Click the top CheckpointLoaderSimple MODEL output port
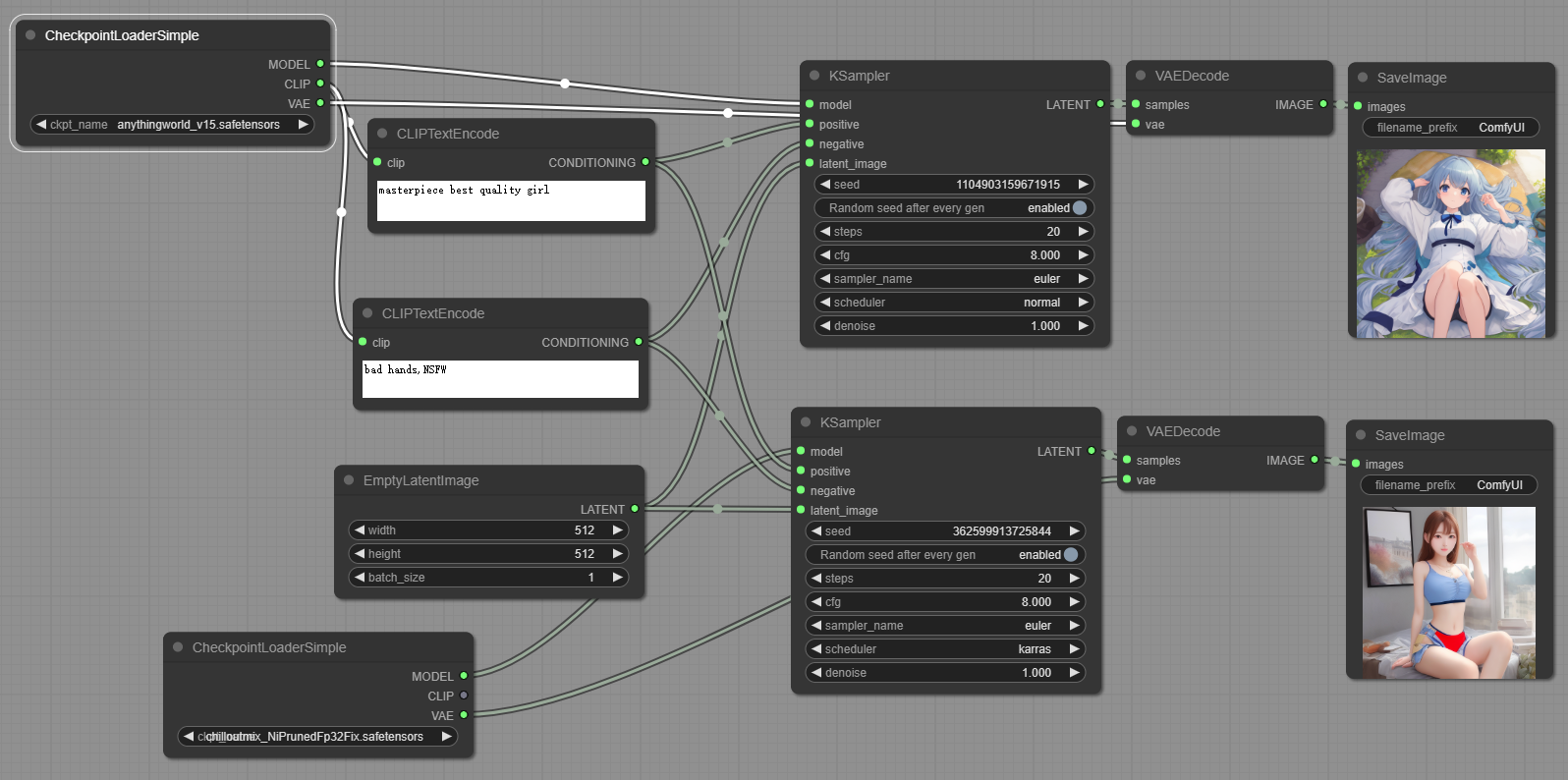 click(320, 64)
